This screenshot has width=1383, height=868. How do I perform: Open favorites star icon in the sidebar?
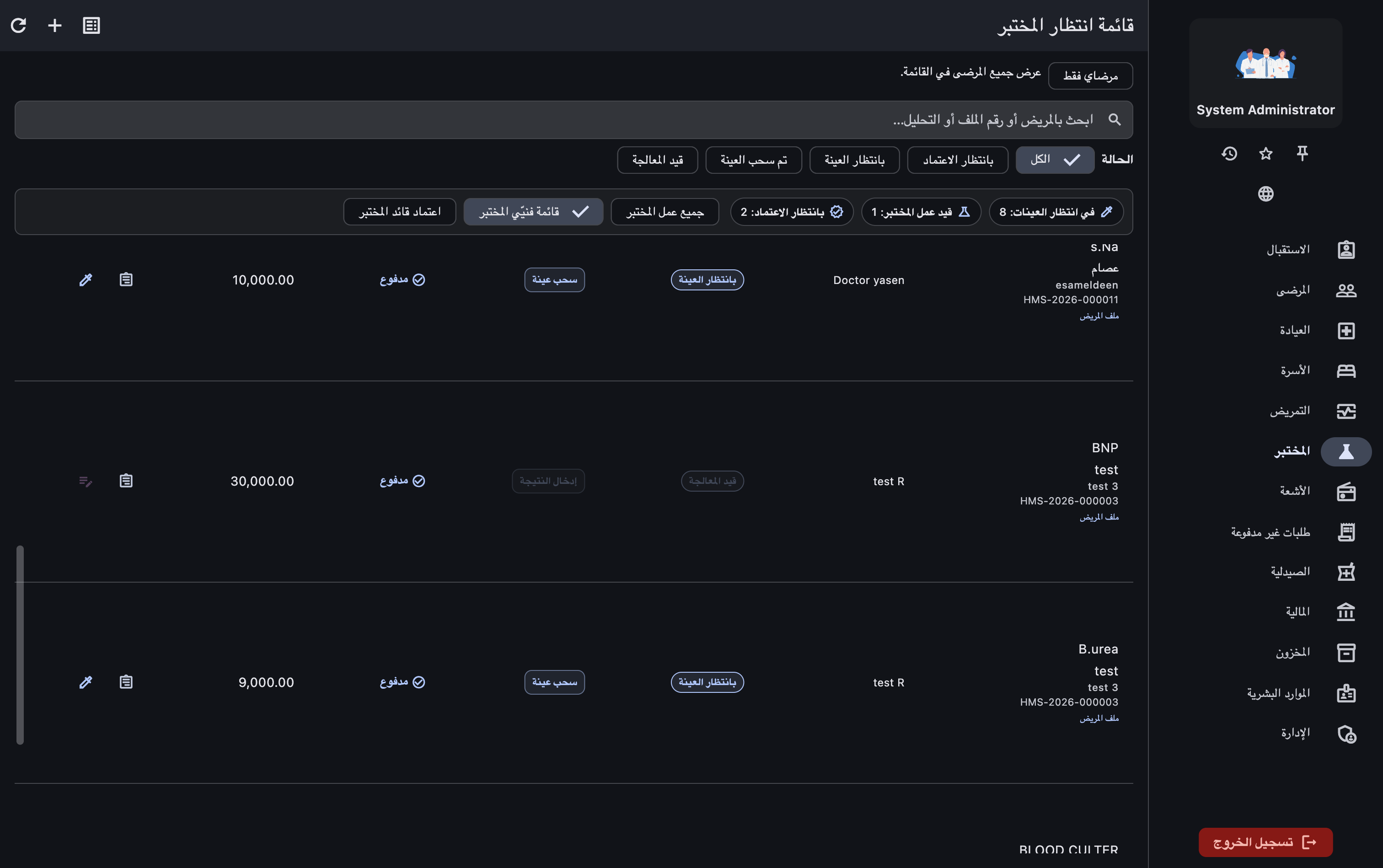[x=1266, y=153]
